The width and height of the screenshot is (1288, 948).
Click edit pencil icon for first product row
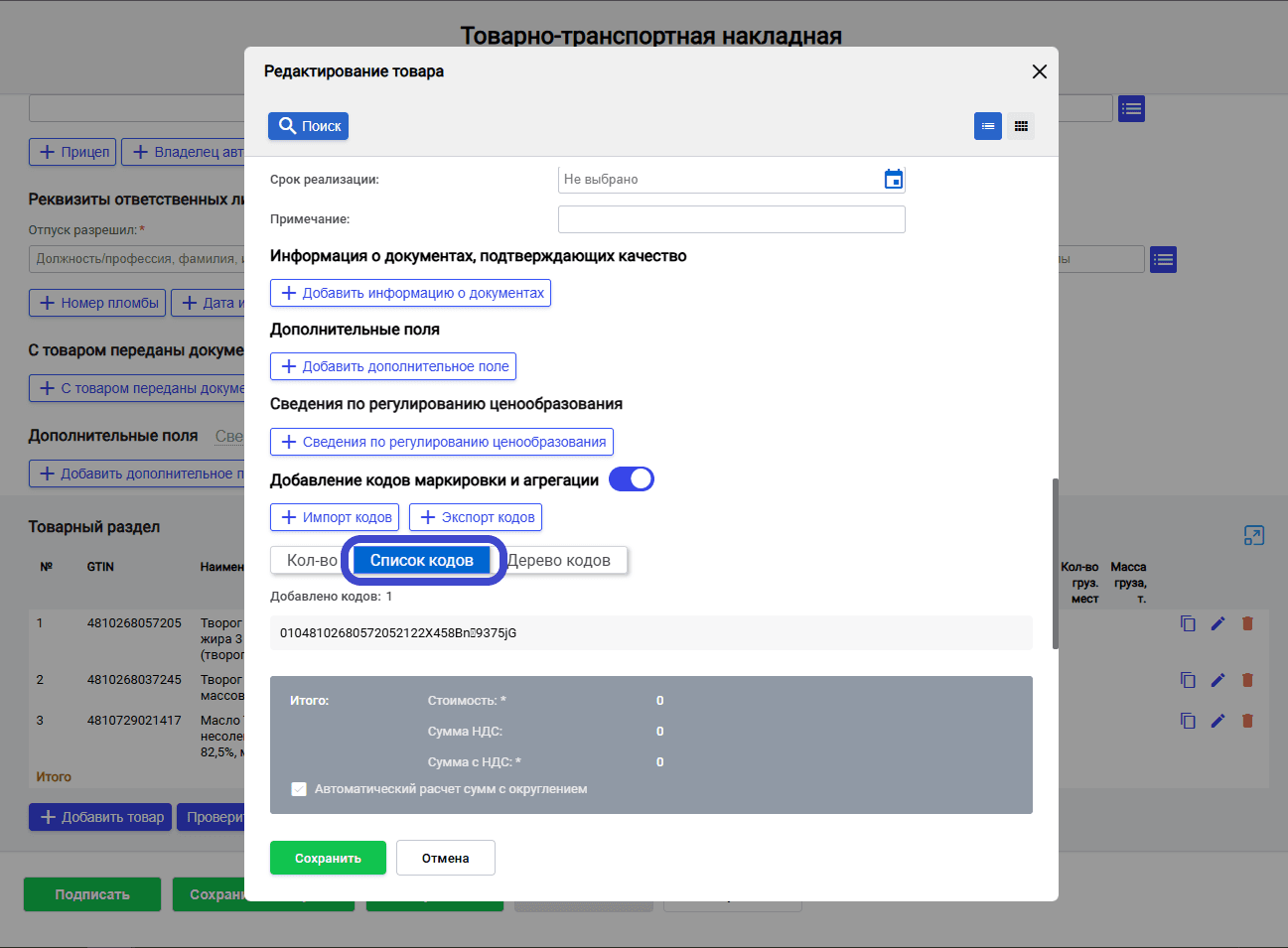(1217, 623)
